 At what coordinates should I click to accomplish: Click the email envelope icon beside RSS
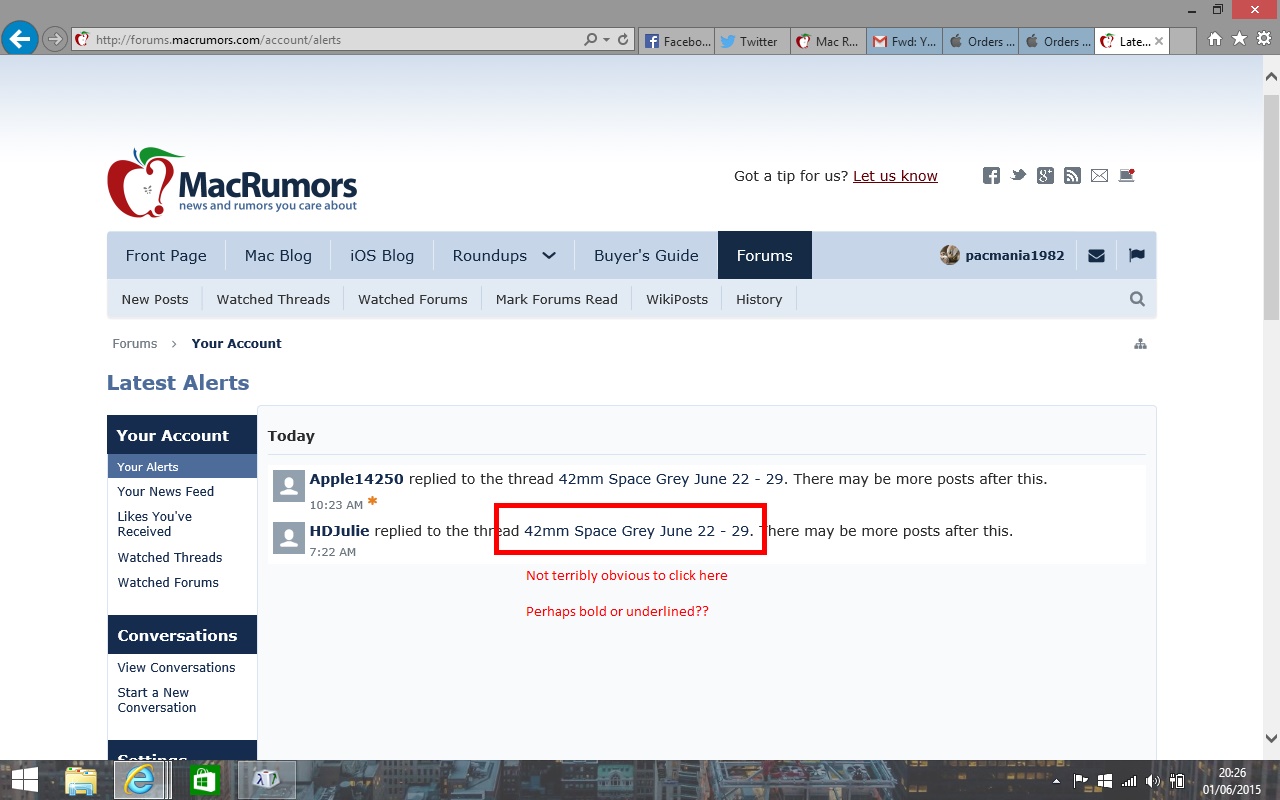click(x=1099, y=176)
